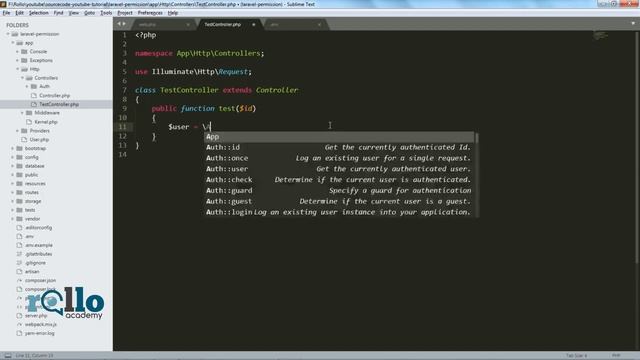This screenshot has width=640, height=360.
Task: Select TestController.php in the sidebar
Action: tap(59, 104)
